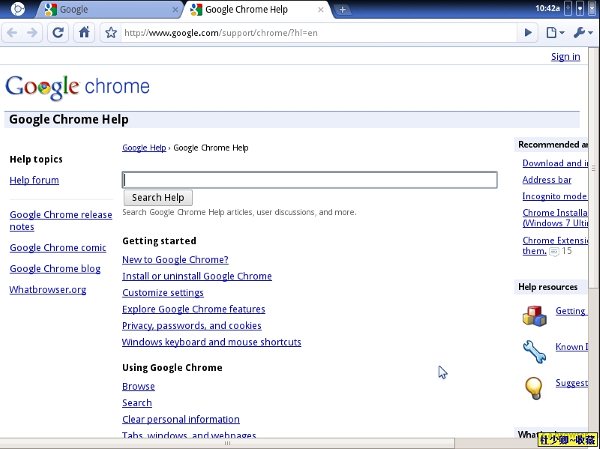The image size is (600, 449).
Task: Click the Sign in link
Action: tap(566, 57)
